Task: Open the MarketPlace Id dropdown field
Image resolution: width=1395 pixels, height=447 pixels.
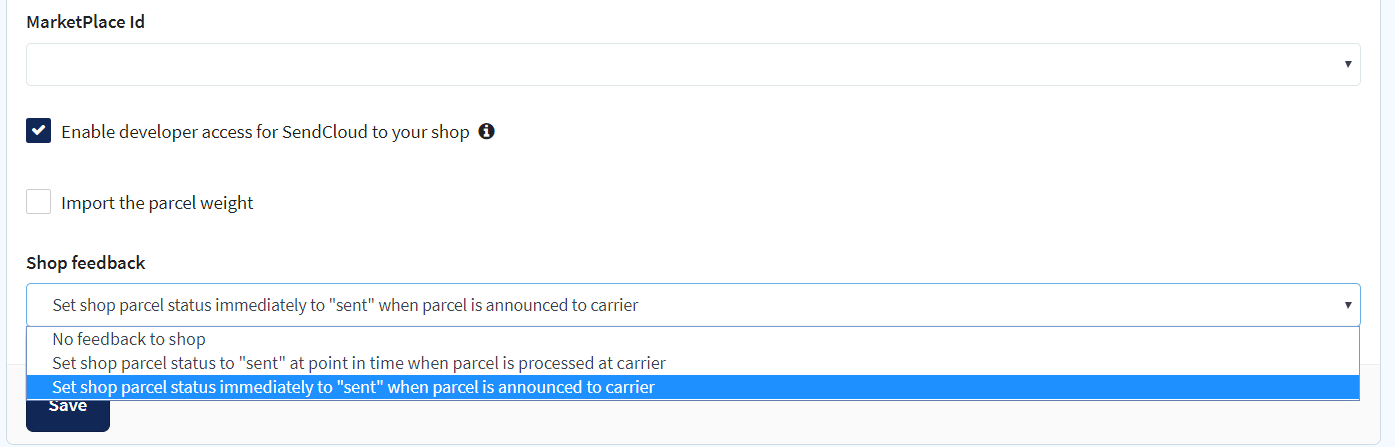Action: pos(693,64)
